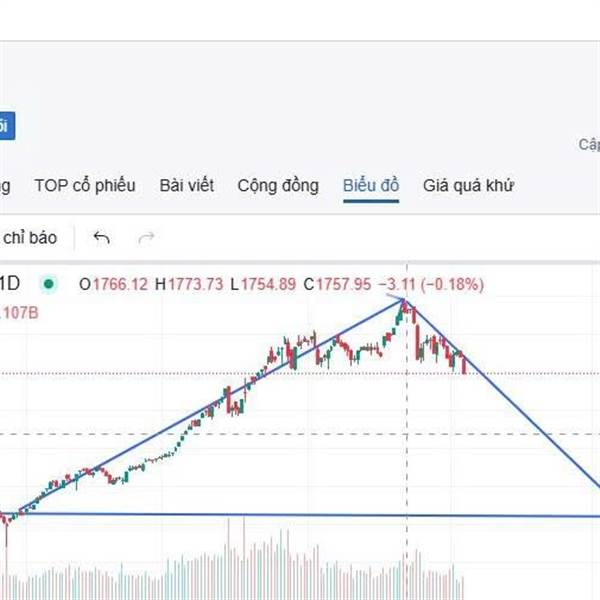
Task: Click the 107B volume legend value
Action: (x=20, y=311)
